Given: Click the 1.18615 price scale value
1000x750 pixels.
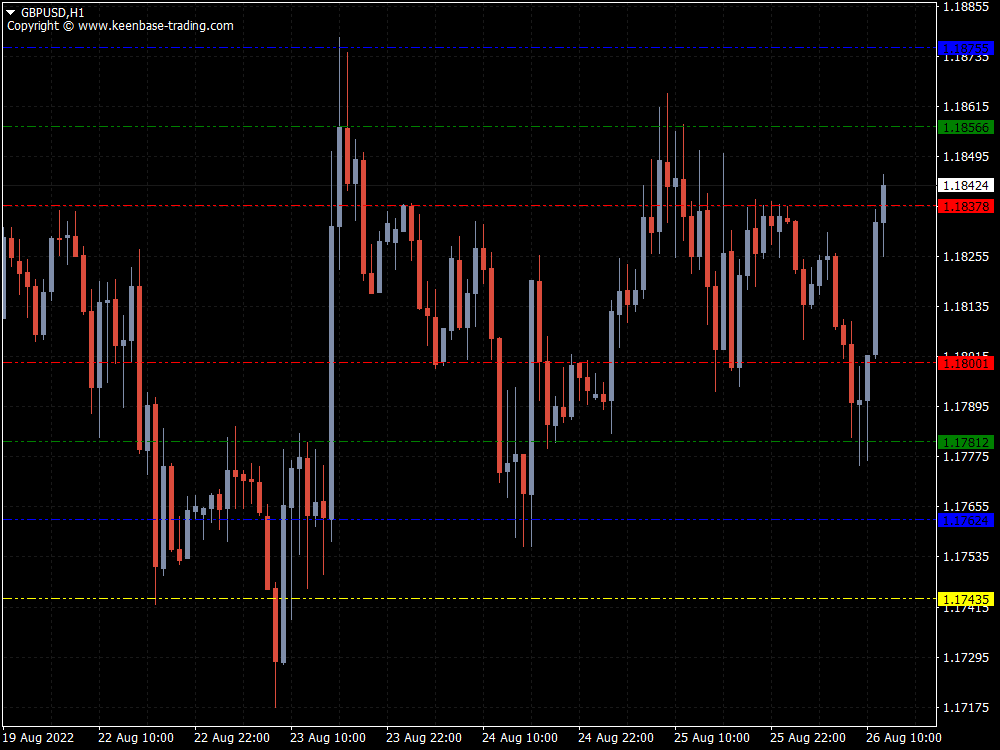Looking at the screenshot, I should pyautogui.click(x=966, y=107).
